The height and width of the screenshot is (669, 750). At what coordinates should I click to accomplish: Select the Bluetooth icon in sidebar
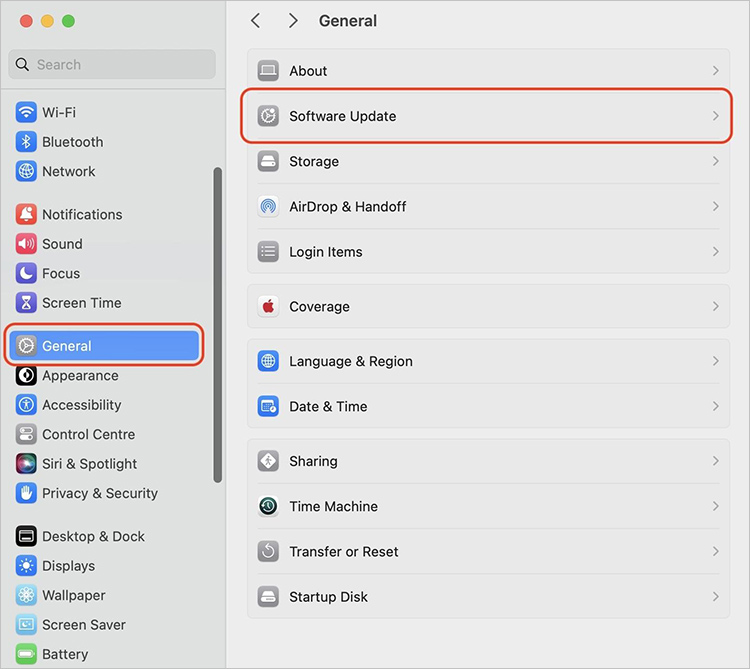tap(26, 142)
